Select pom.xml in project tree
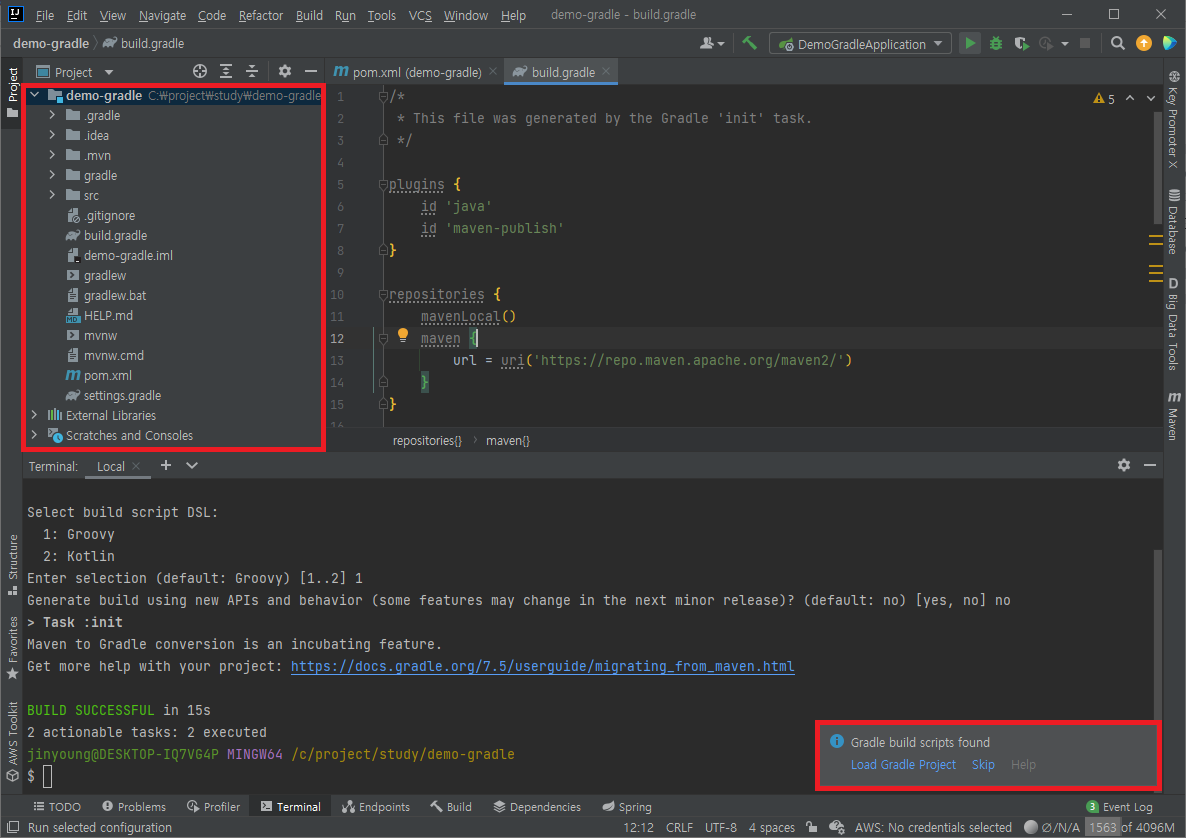1186x838 pixels. [98, 375]
